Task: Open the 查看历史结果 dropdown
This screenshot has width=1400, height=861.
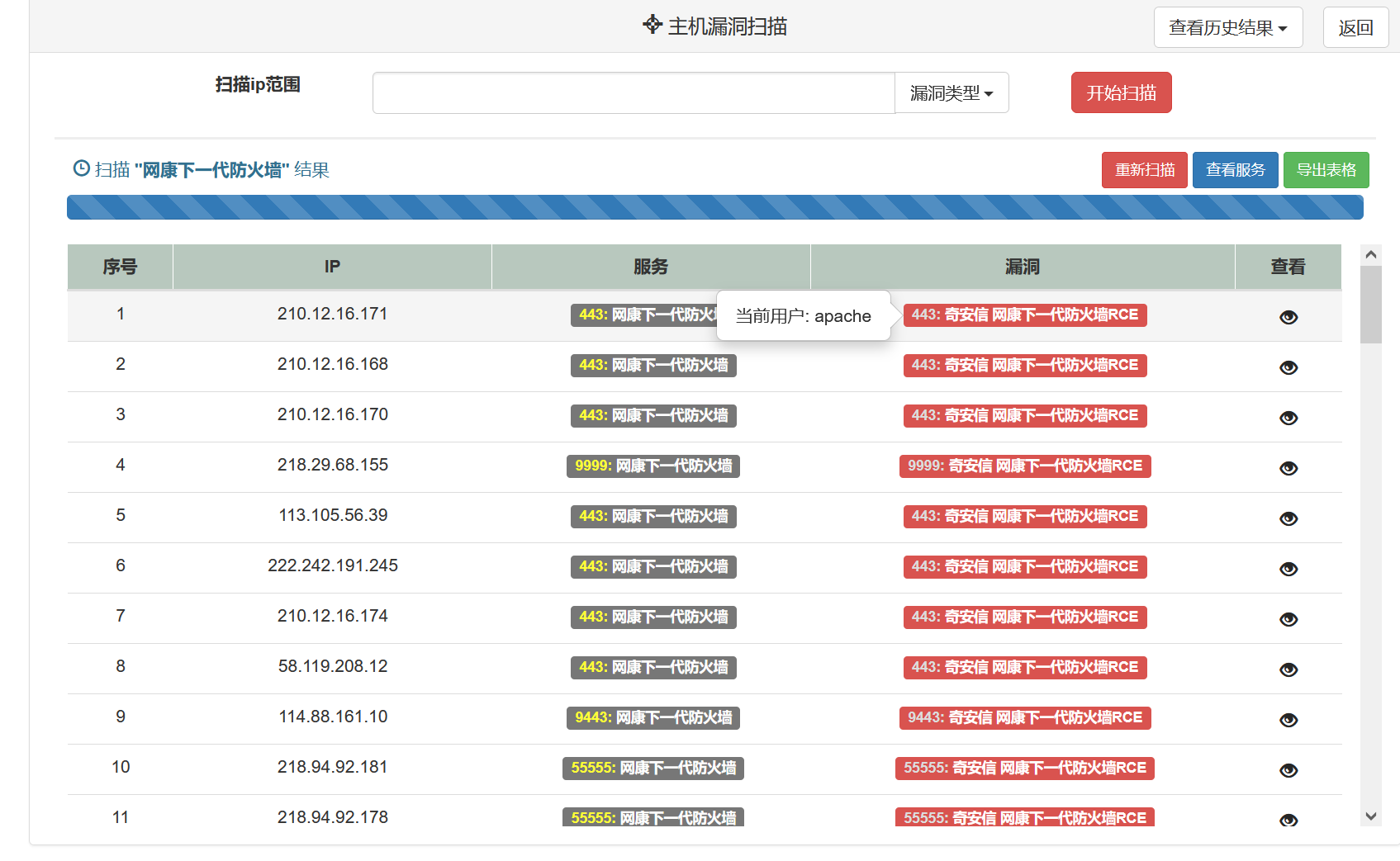Action: (x=1228, y=27)
